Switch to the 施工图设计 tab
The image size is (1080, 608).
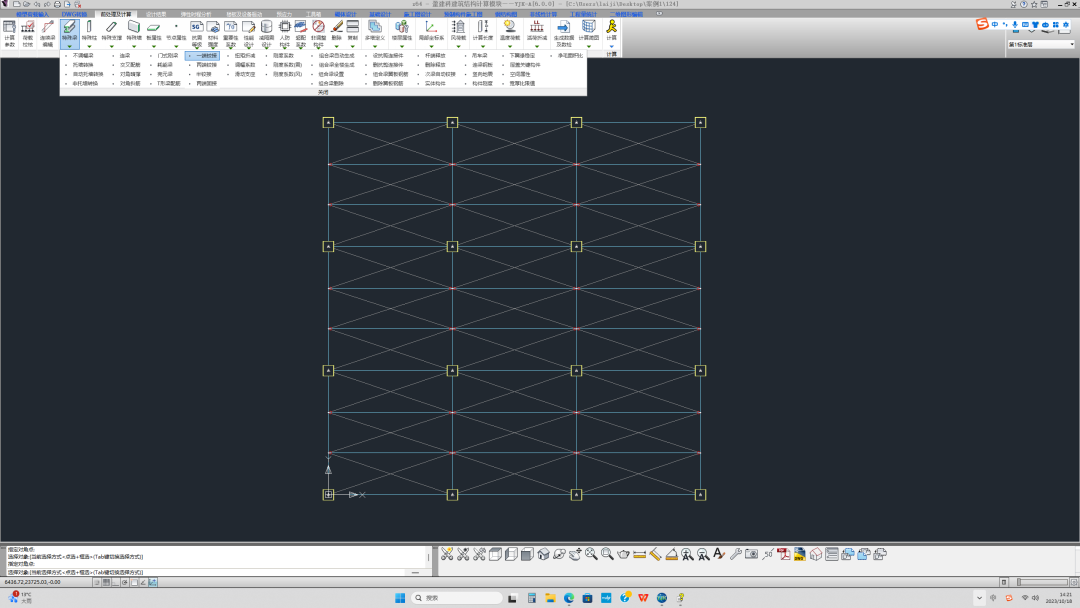(417, 14)
